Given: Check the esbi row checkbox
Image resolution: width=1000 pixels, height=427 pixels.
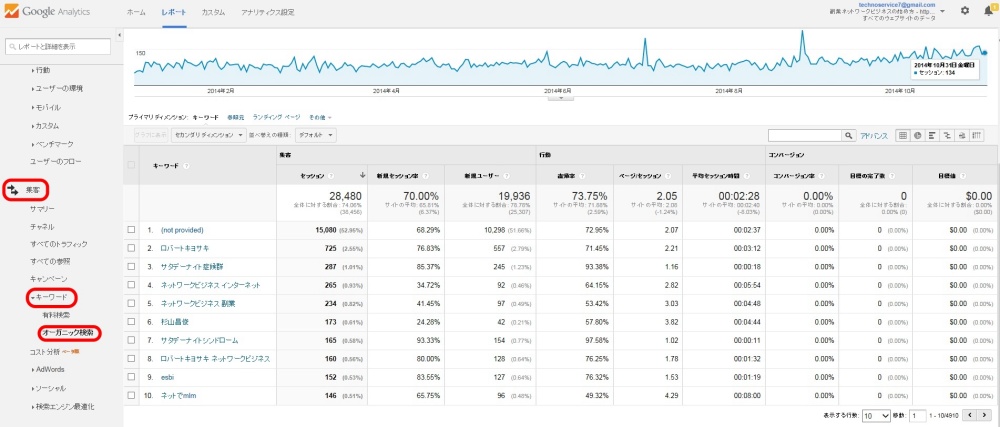Looking at the screenshot, I should click(x=131, y=377).
